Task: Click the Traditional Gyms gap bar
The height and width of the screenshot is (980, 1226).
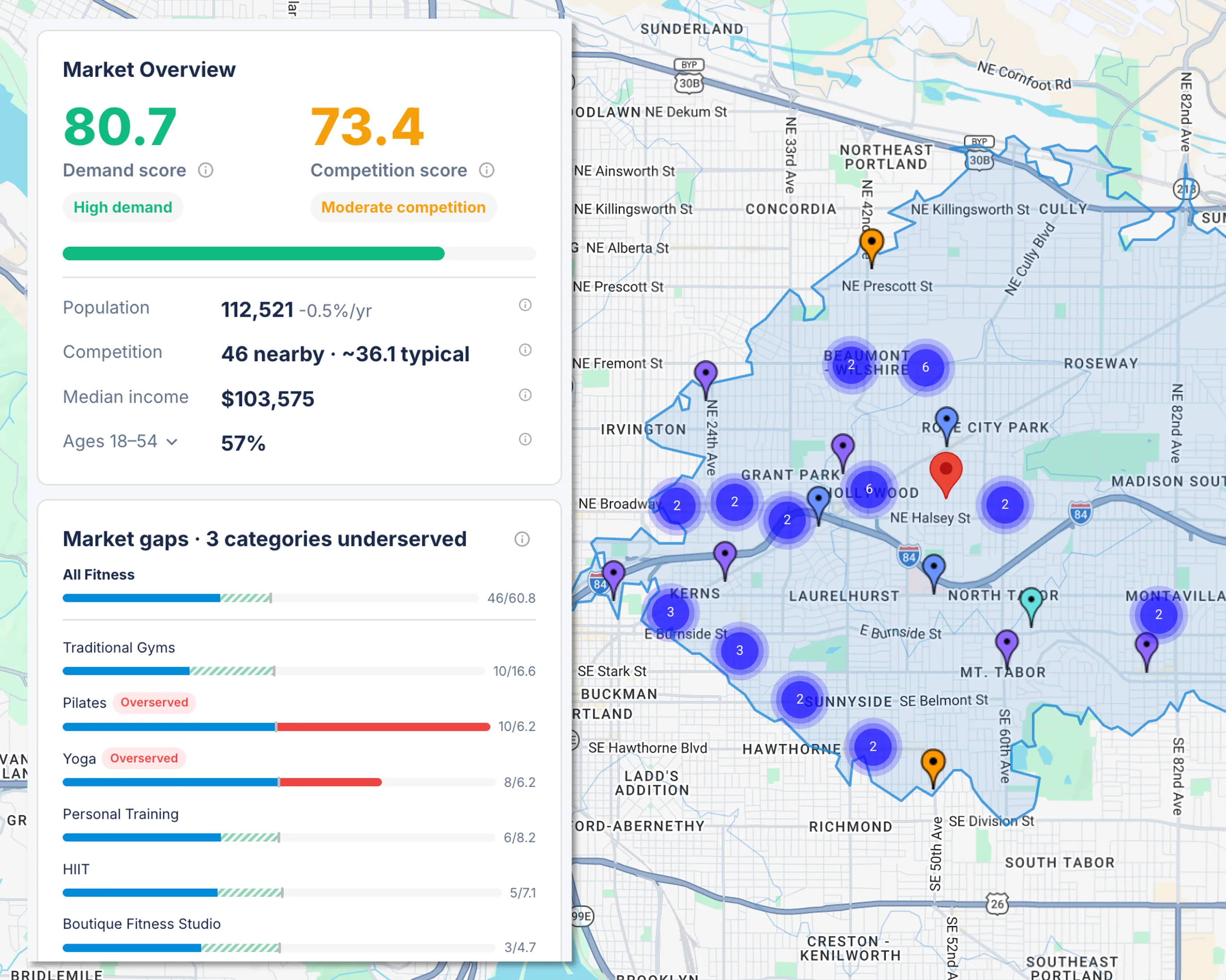Action: tap(273, 671)
